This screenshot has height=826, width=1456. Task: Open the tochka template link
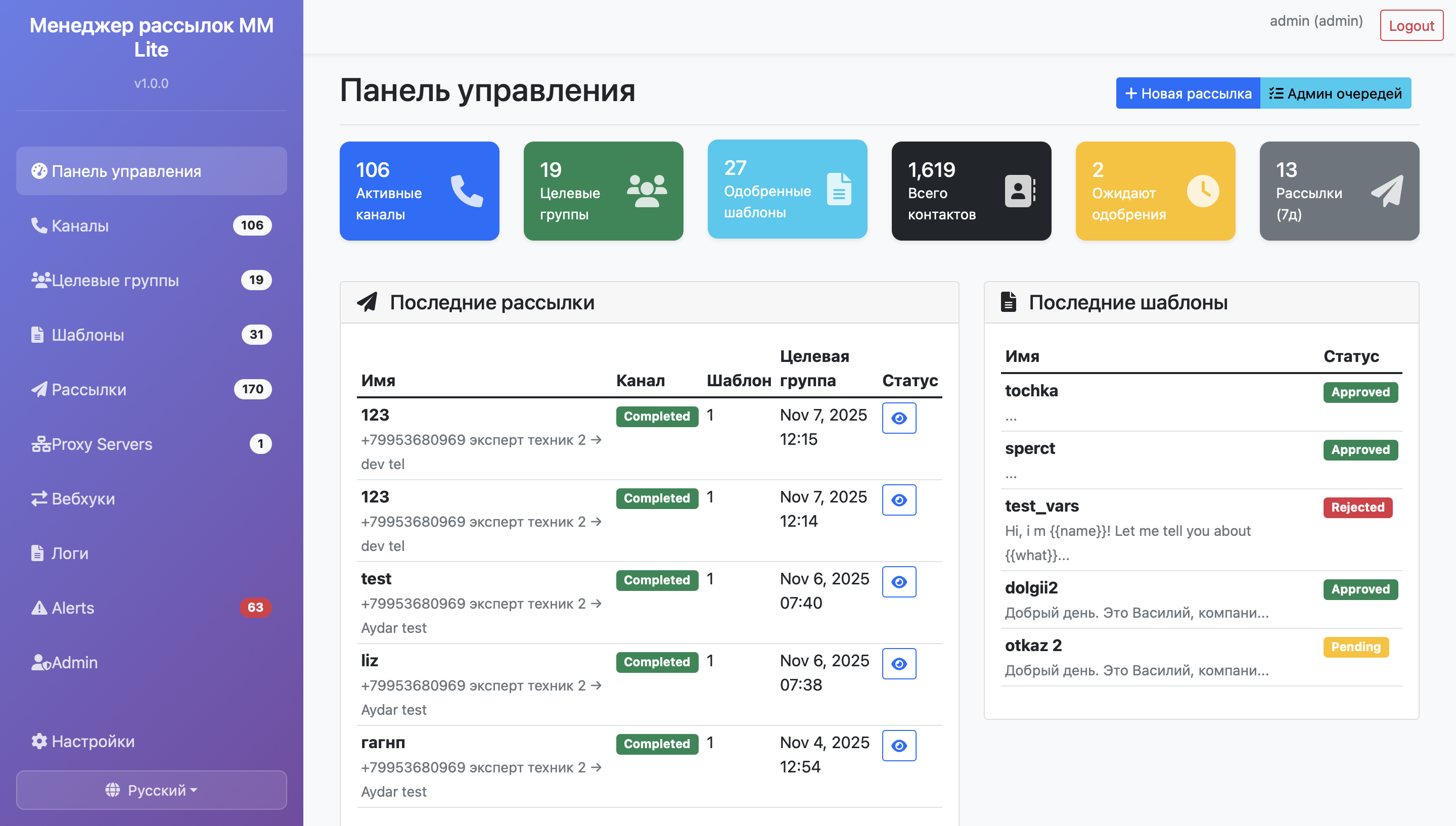point(1031,391)
